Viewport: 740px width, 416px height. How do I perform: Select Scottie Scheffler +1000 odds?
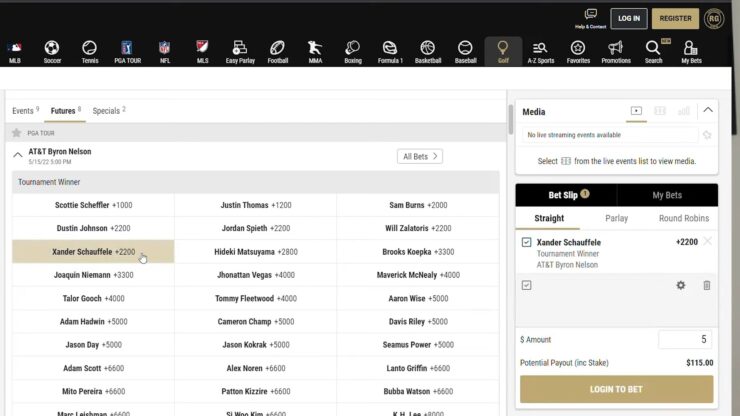click(x=93, y=205)
